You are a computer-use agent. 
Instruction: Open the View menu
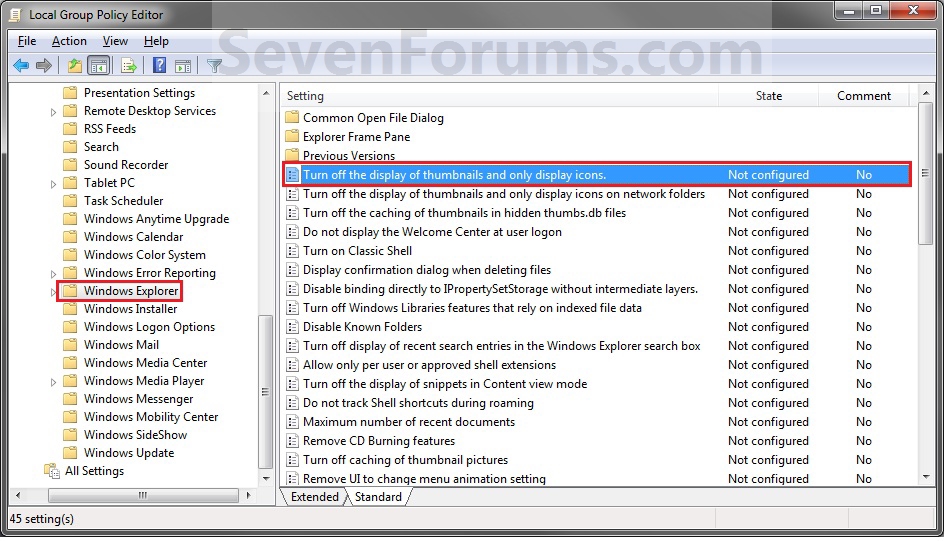click(x=115, y=41)
